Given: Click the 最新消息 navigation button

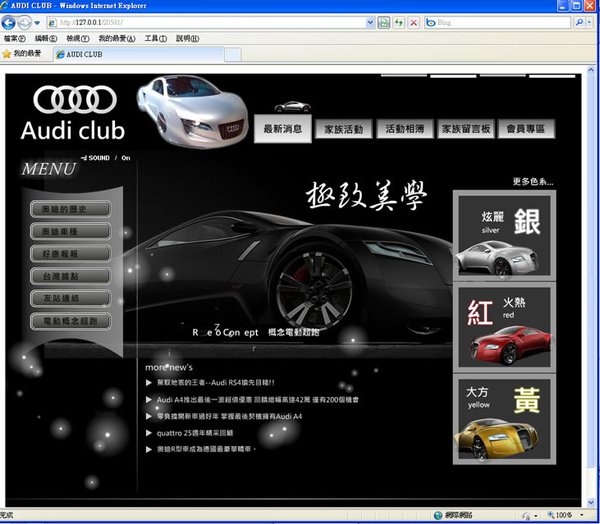Looking at the screenshot, I should click(283, 129).
